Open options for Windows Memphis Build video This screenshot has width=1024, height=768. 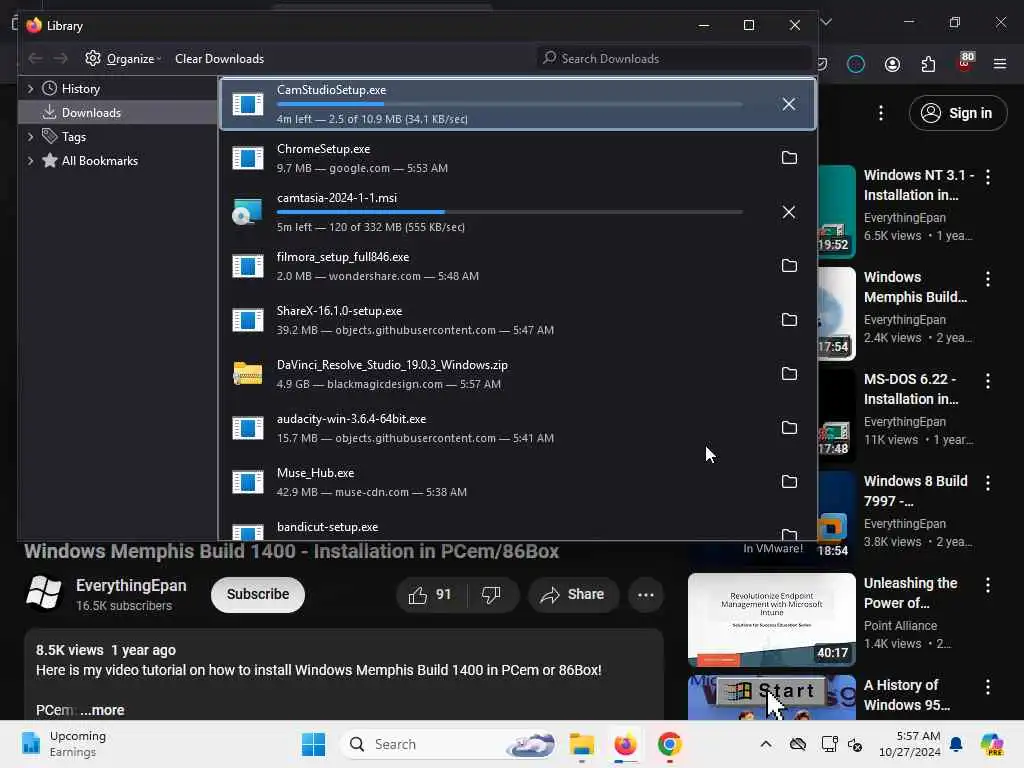tap(988, 279)
